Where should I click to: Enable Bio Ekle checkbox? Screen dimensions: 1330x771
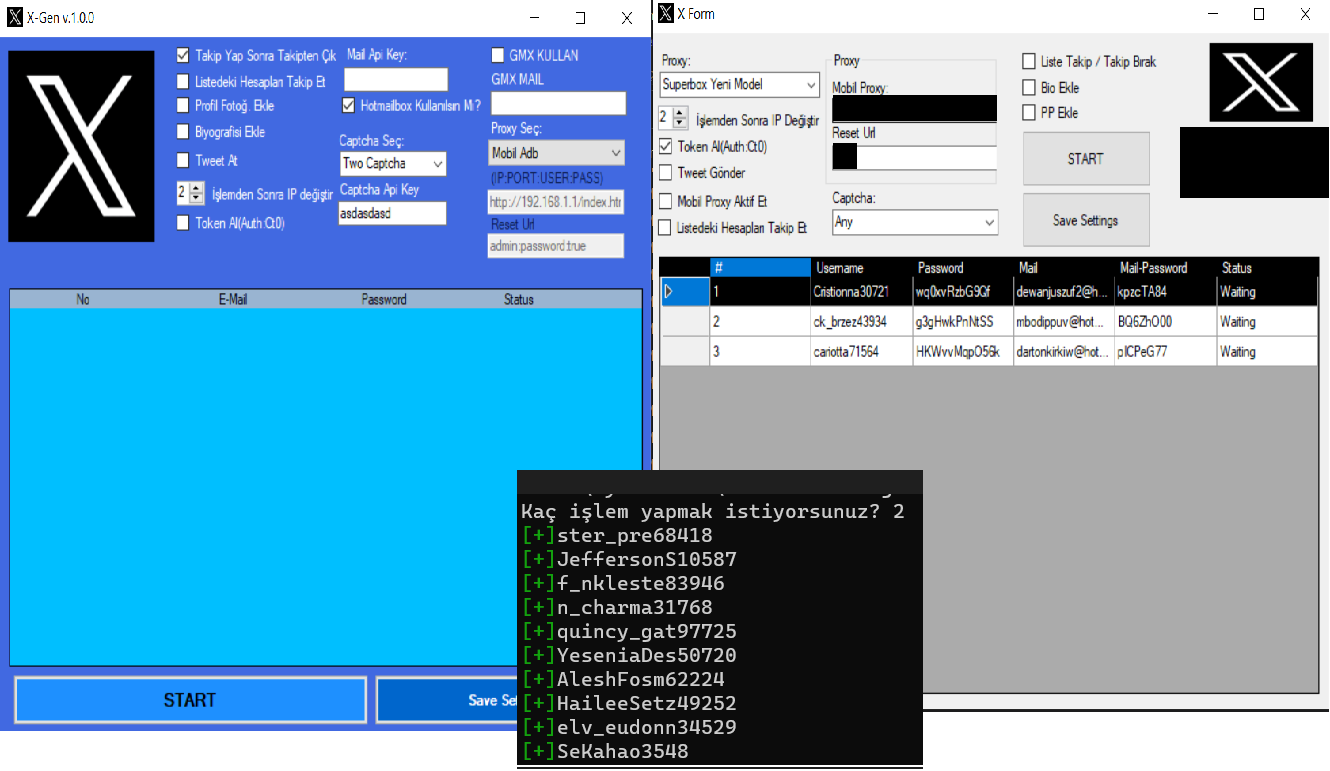pos(1029,88)
